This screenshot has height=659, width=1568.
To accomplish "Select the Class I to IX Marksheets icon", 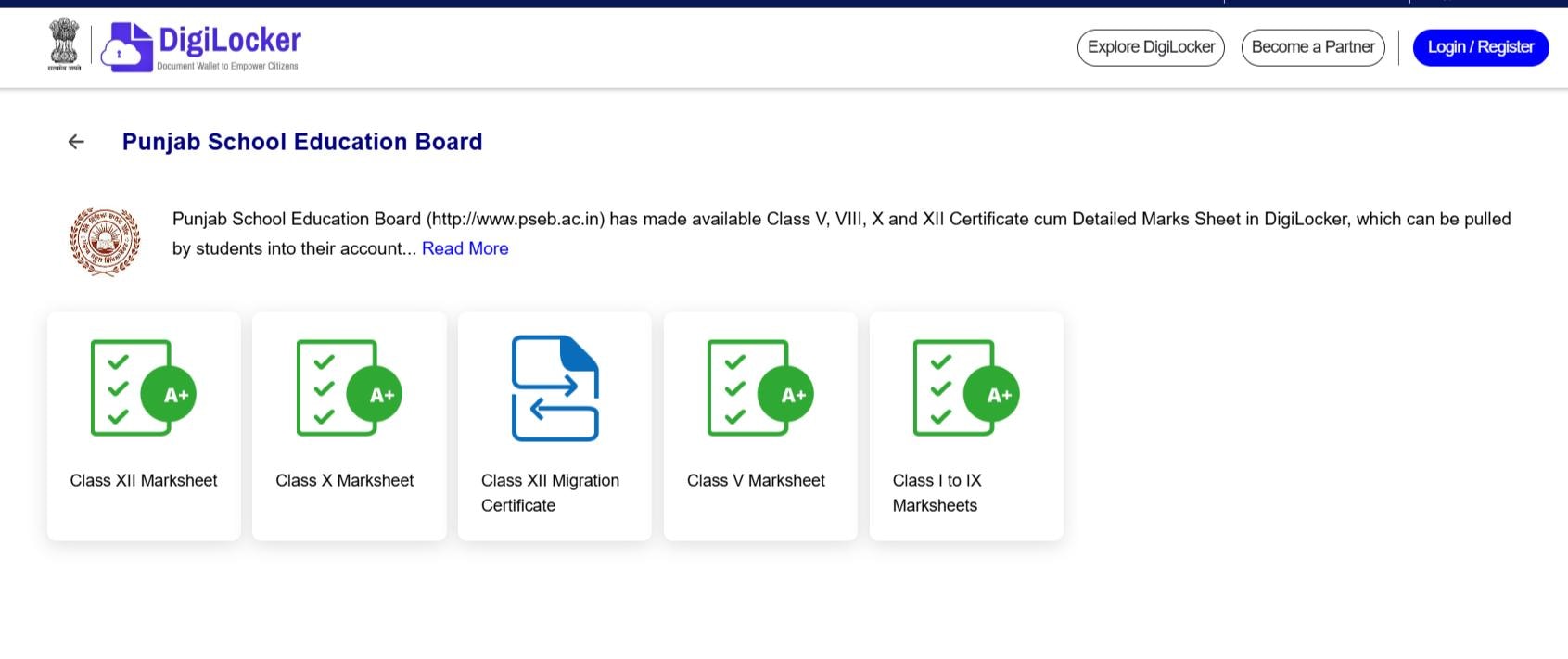I will point(966,387).
